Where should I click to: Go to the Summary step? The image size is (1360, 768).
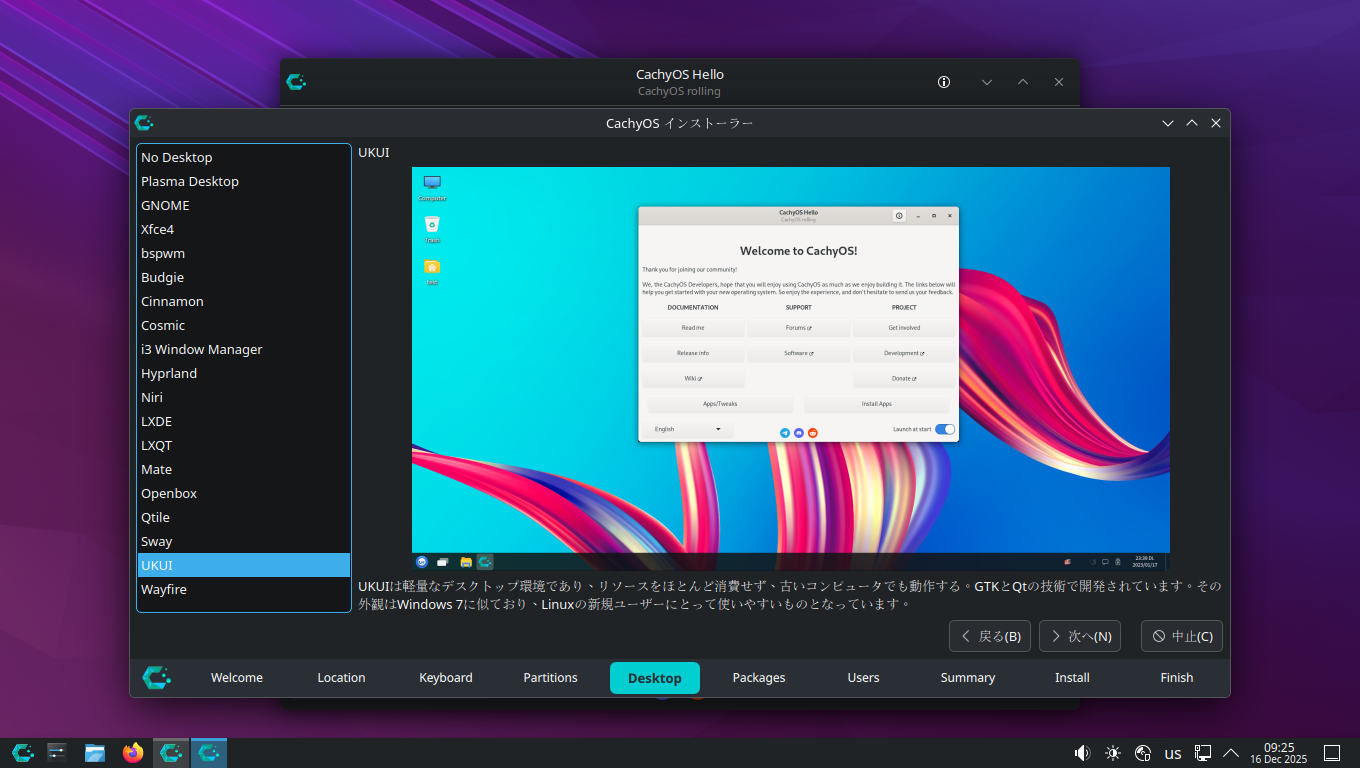968,677
